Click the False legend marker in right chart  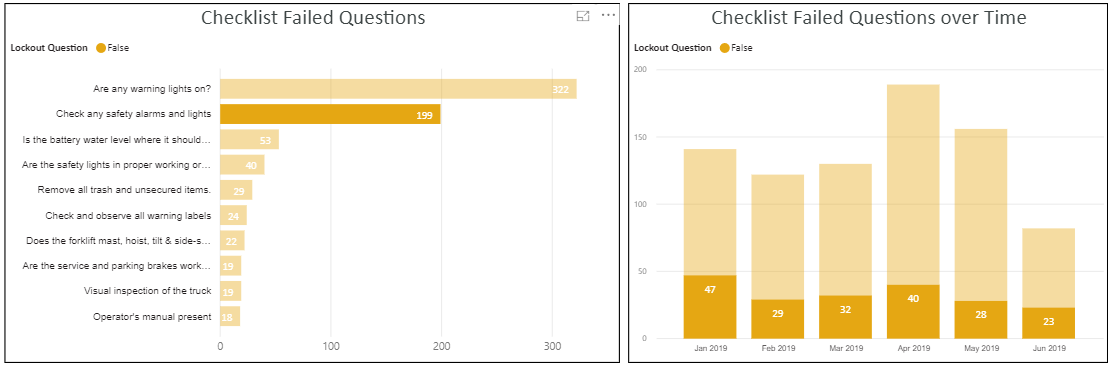[724, 48]
